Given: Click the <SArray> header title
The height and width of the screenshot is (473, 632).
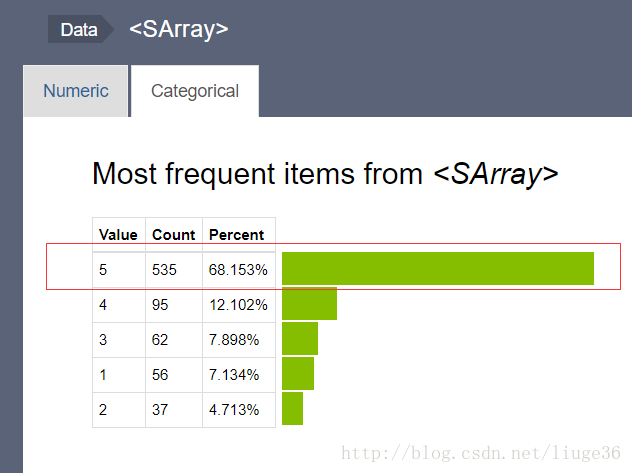Looking at the screenshot, I should 179,29.
